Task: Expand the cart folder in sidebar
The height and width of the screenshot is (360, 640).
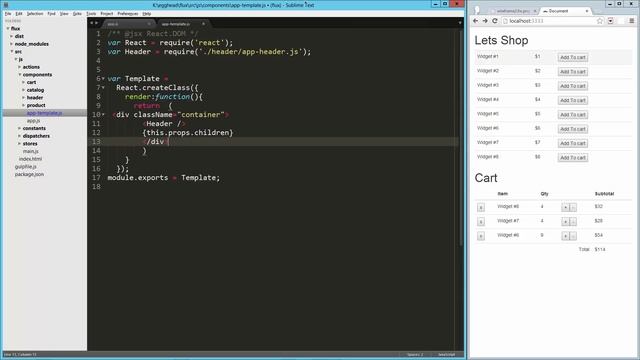Action: (23, 82)
